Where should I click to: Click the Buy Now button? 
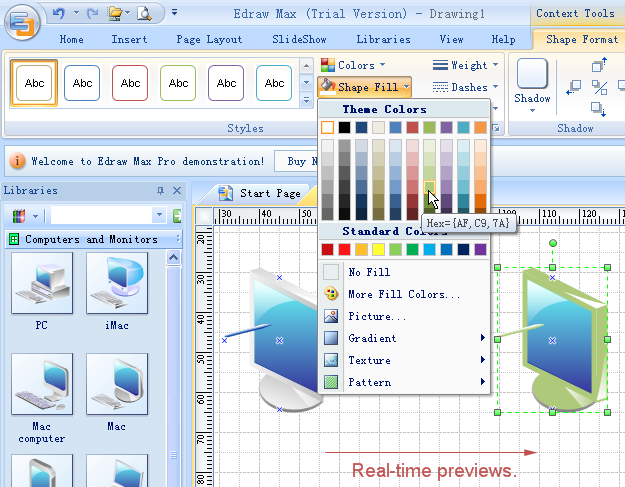pyautogui.click(x=298, y=161)
